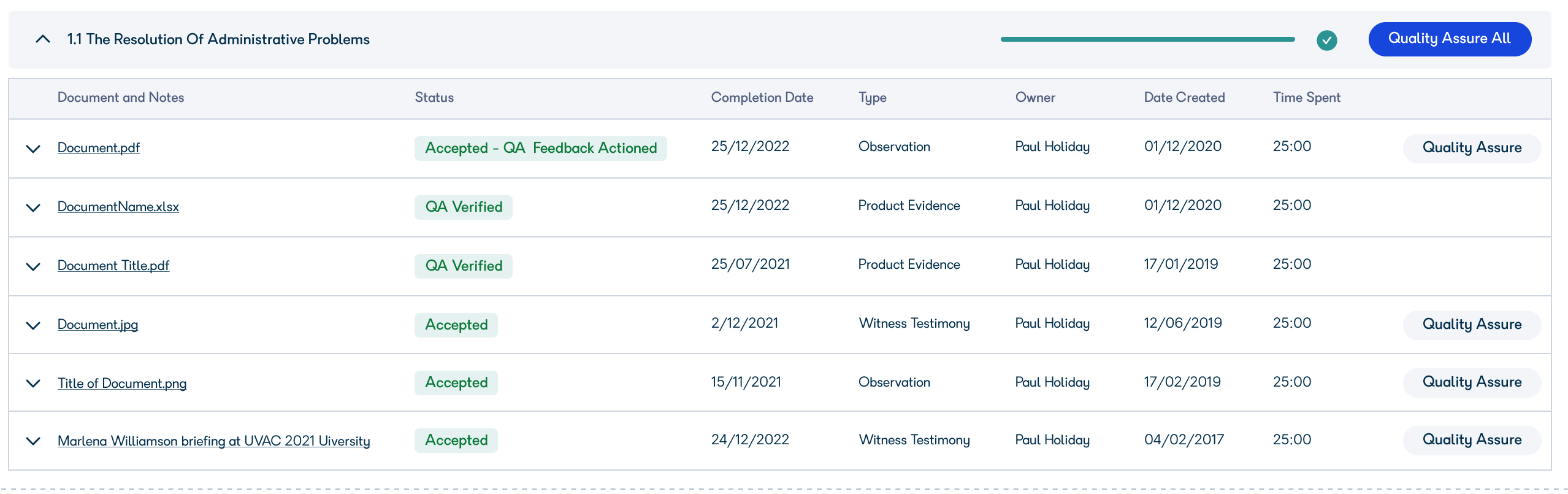Open the Document.pdf link
Image resolution: width=1568 pixels, height=494 pixels.
click(99, 148)
